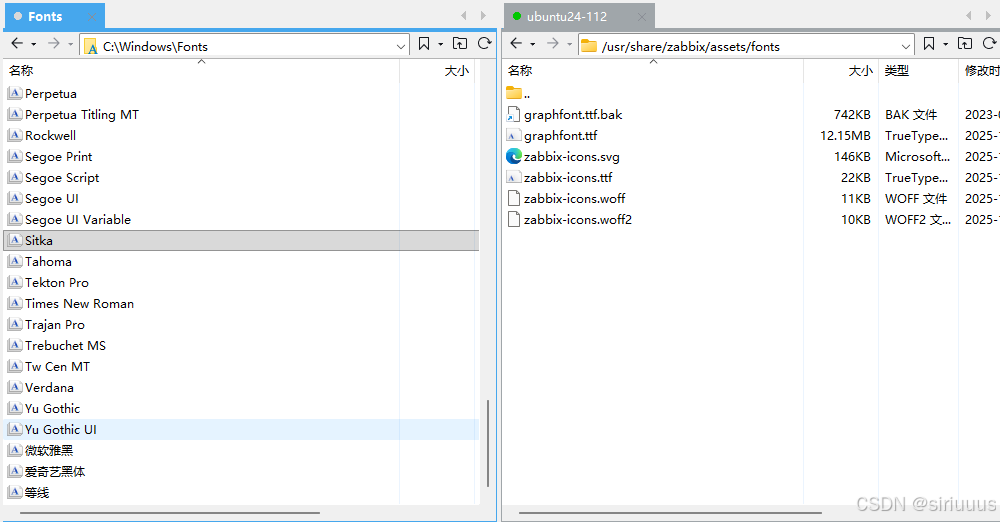Screen dimensions: 1000x522
Task: Select the zabbix-icons.woff file
Action: [x=574, y=199]
